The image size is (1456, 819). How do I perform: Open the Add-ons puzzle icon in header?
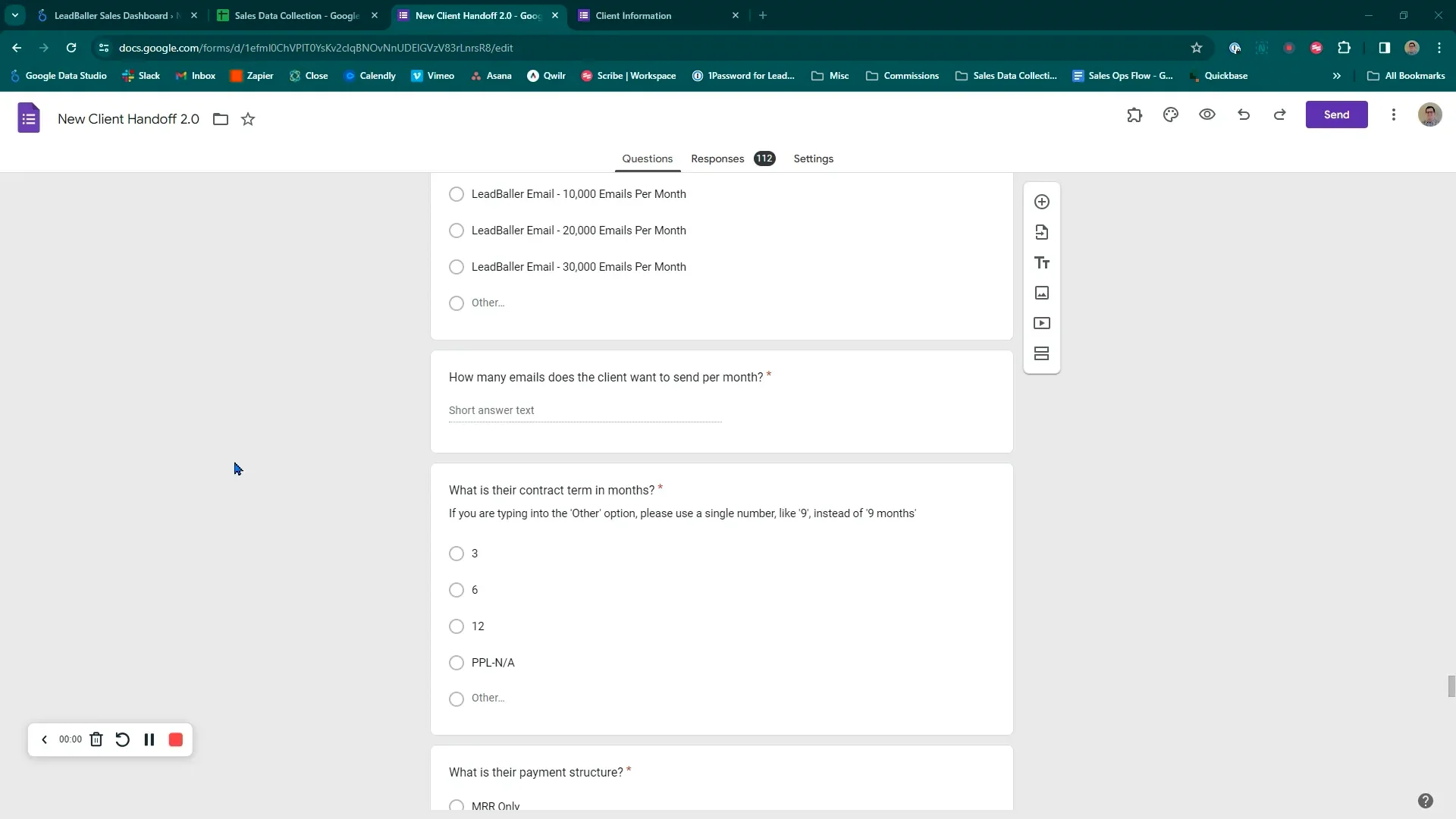click(x=1134, y=115)
